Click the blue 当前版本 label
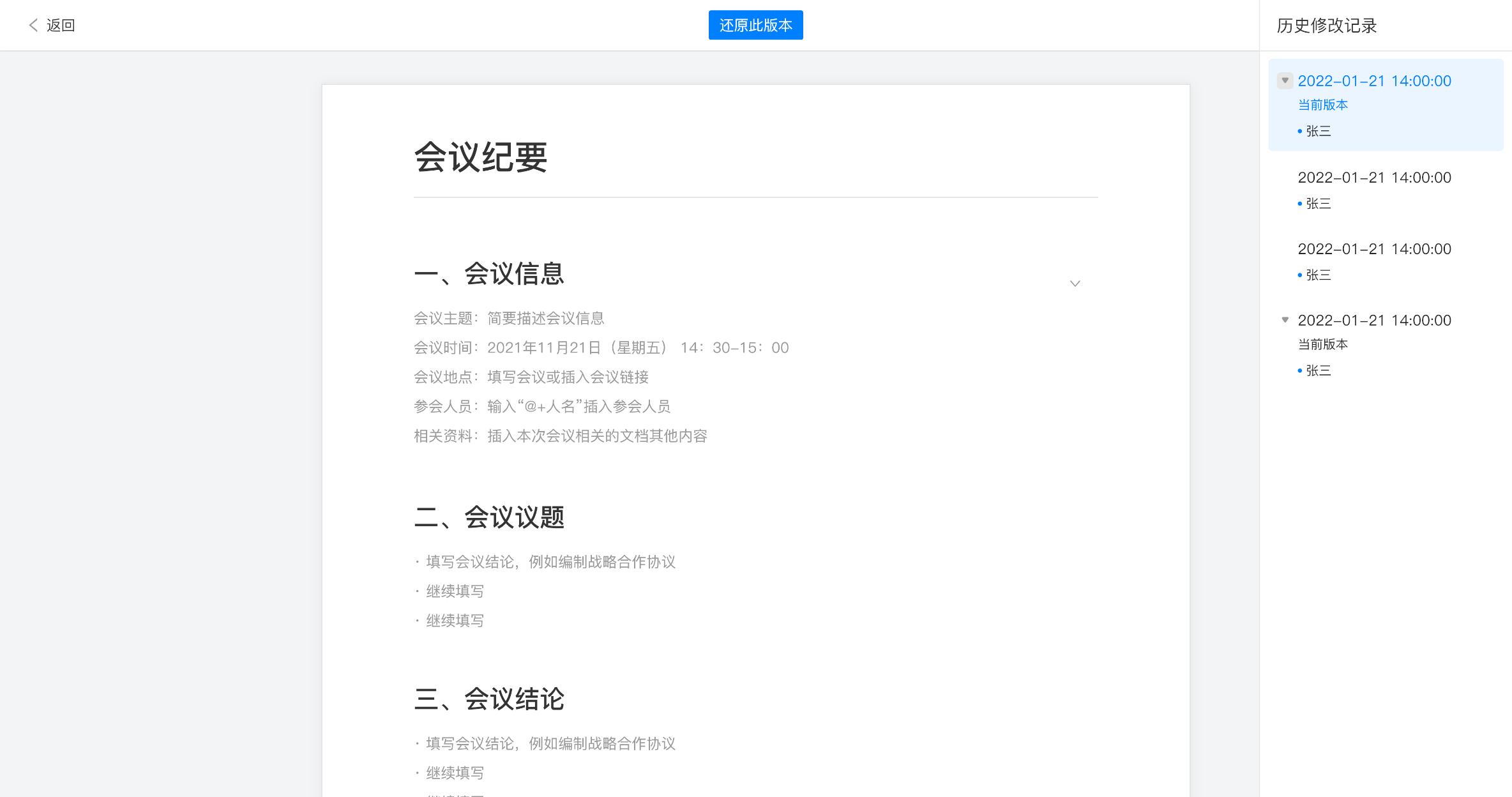1512x797 pixels. [1322, 105]
